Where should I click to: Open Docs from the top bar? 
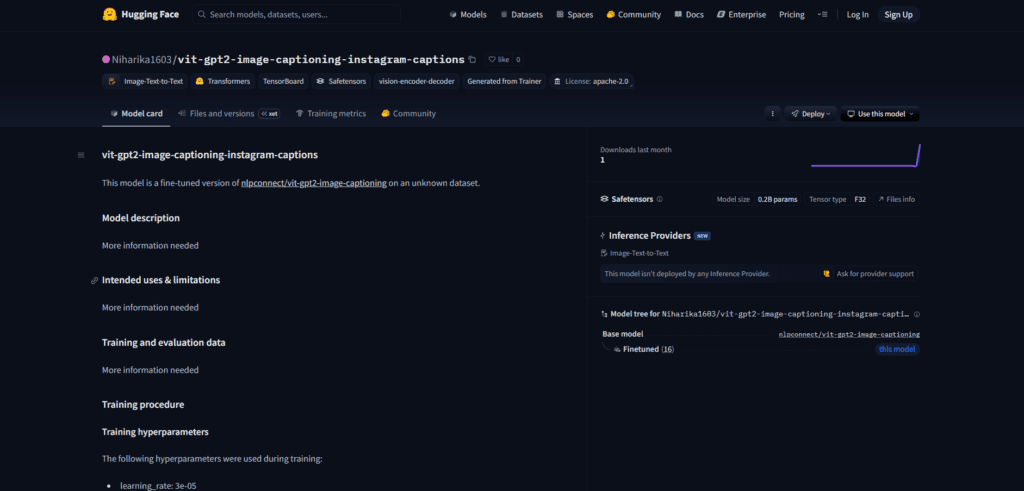coord(689,14)
